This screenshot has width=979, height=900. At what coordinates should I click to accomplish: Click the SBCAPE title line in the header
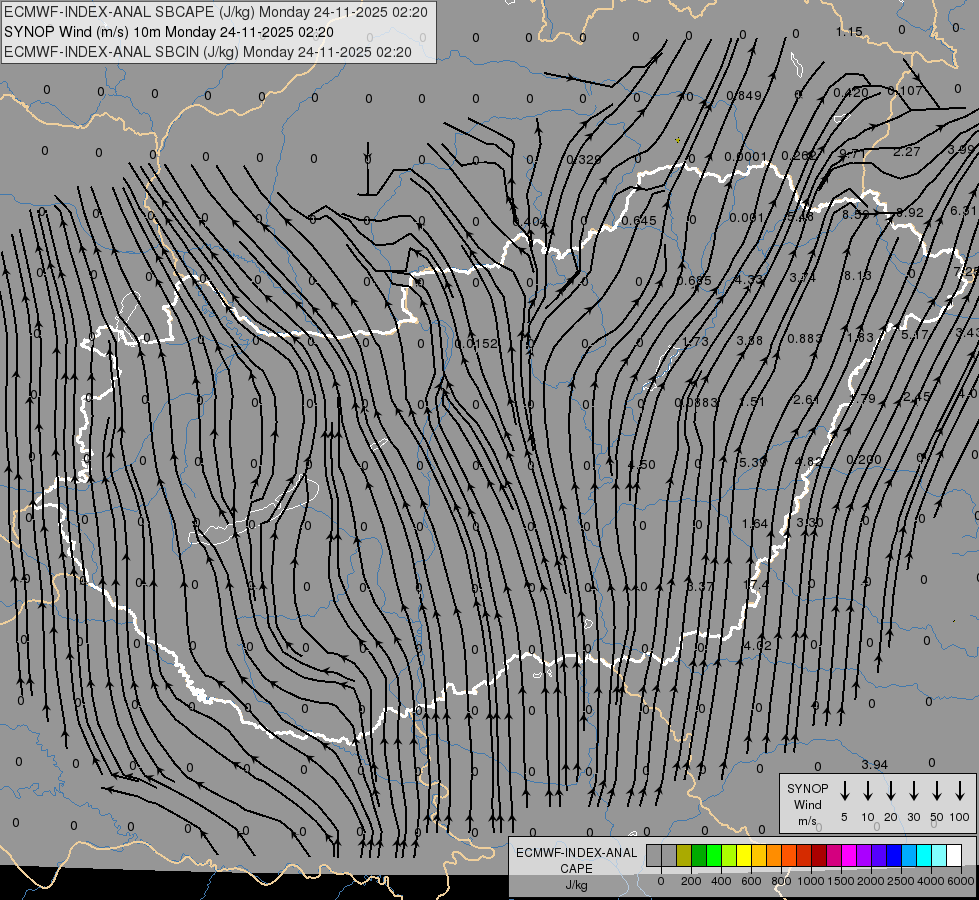215,12
